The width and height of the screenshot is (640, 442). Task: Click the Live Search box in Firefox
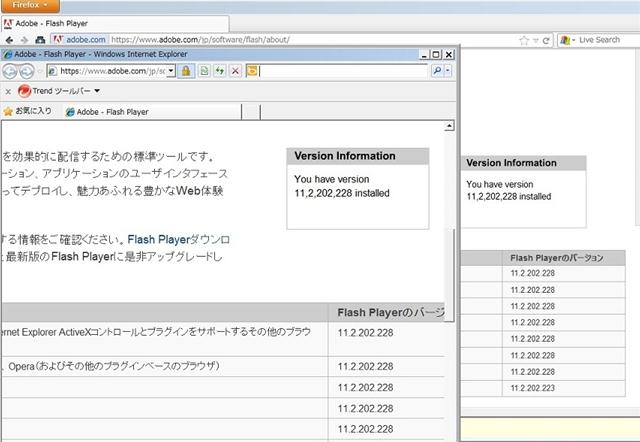tap(608, 40)
